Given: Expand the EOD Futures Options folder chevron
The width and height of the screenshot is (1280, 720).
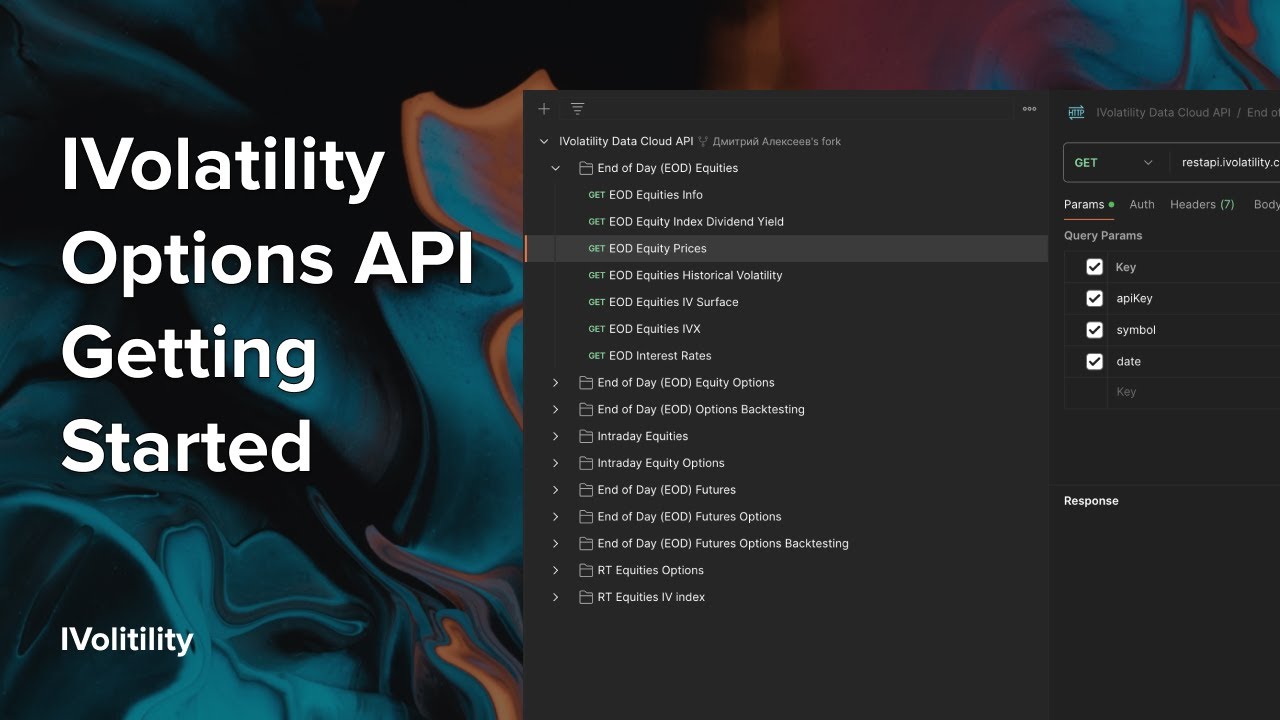Looking at the screenshot, I should click(x=556, y=517).
